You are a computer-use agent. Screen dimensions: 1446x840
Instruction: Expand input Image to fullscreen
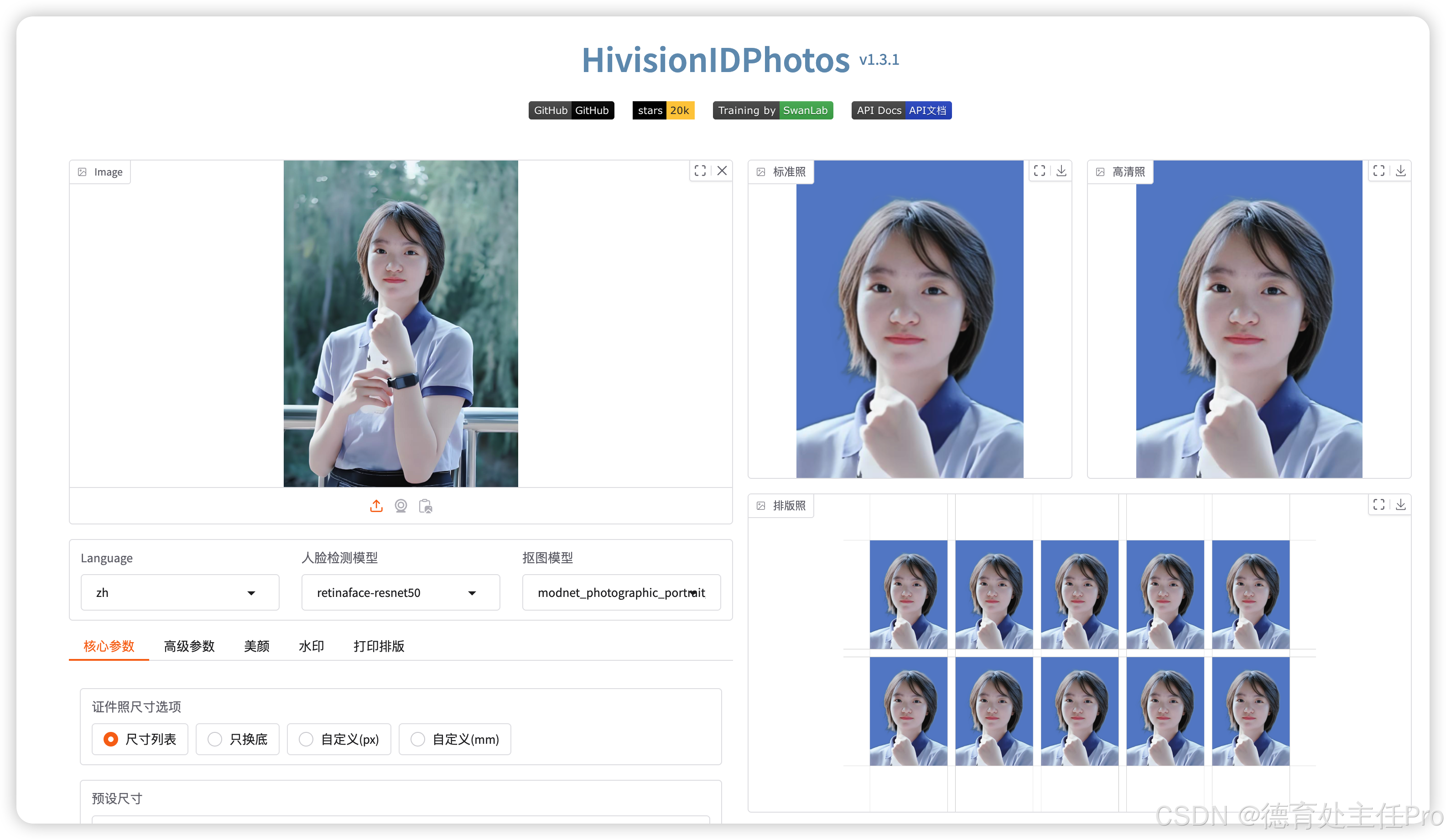(699, 171)
